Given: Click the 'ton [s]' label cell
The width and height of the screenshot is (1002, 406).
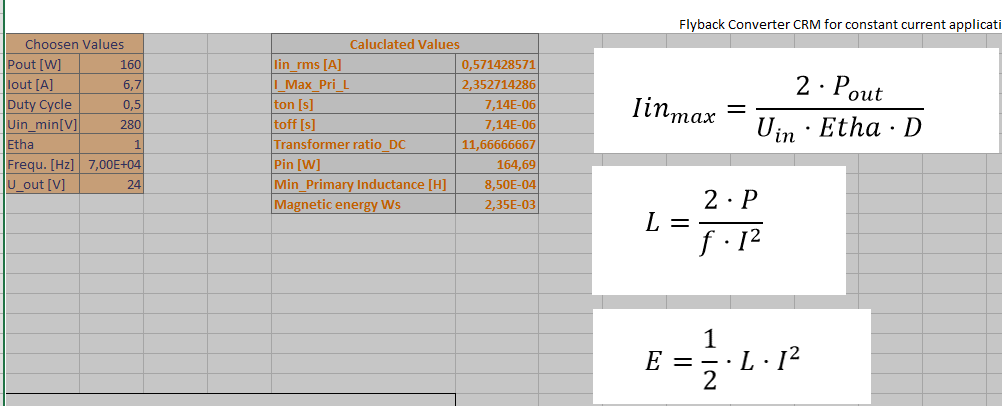Looking at the screenshot, I should pyautogui.click(x=364, y=104).
